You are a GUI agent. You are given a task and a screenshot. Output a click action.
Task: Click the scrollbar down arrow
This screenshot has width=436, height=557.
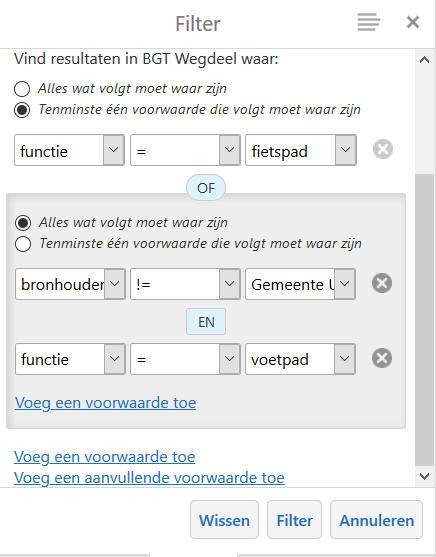[424, 476]
